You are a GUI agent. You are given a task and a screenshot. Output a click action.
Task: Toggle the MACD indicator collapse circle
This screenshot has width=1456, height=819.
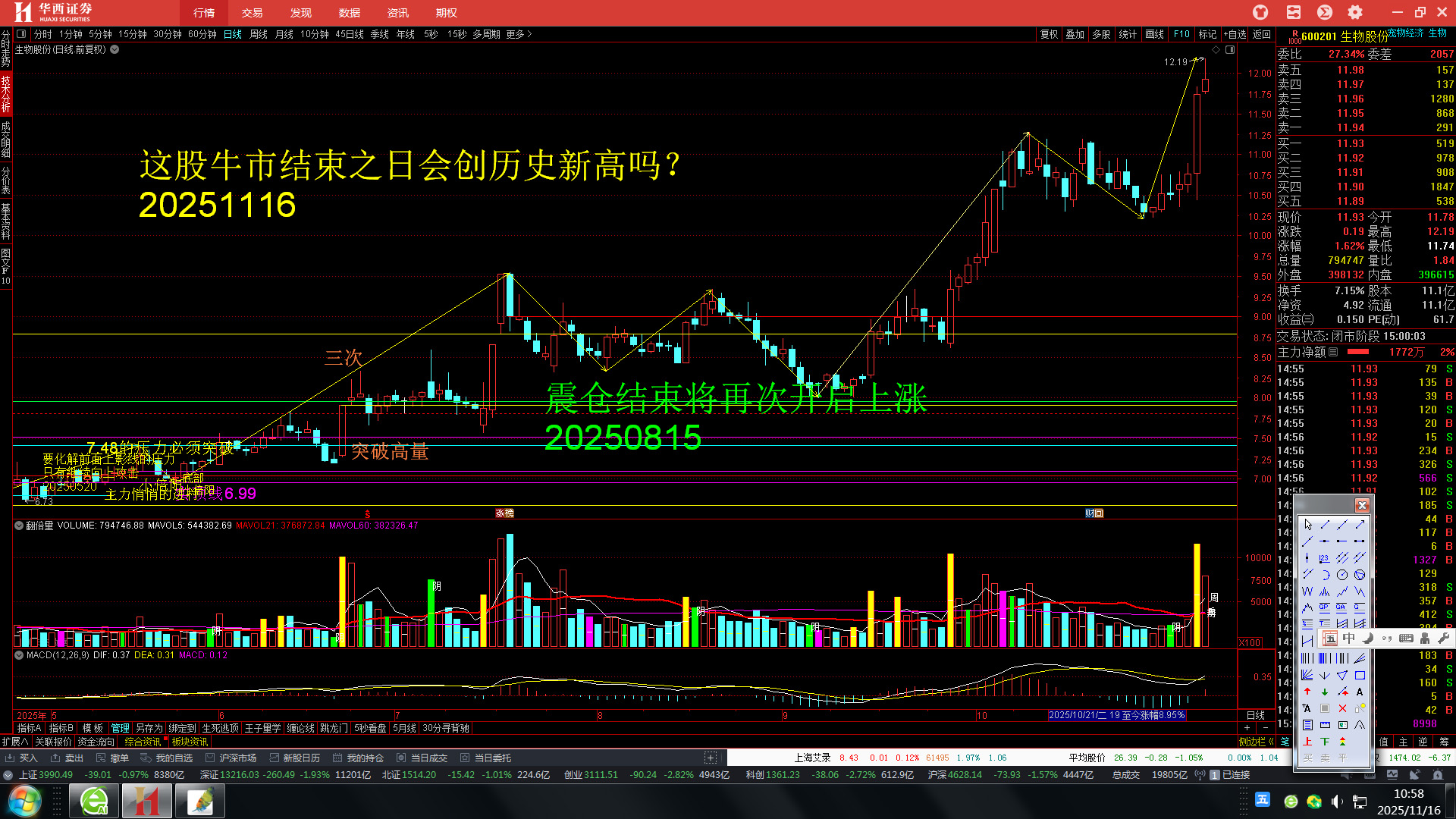[x=19, y=654]
